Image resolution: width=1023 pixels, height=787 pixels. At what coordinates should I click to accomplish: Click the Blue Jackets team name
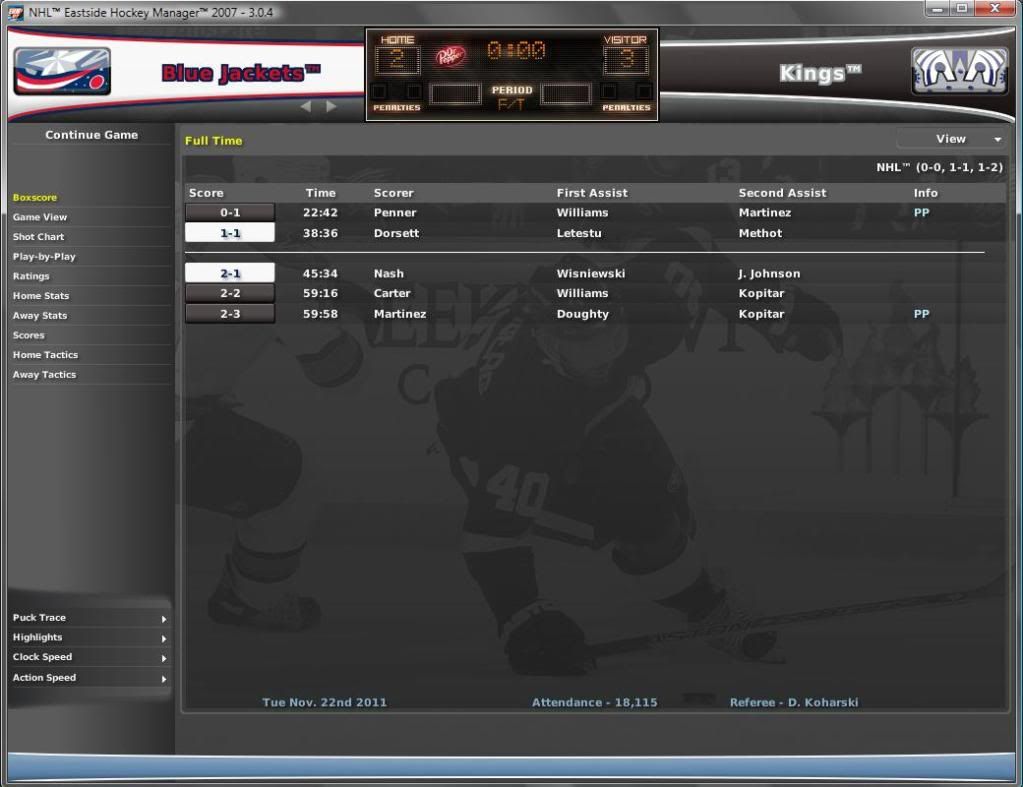pyautogui.click(x=241, y=73)
